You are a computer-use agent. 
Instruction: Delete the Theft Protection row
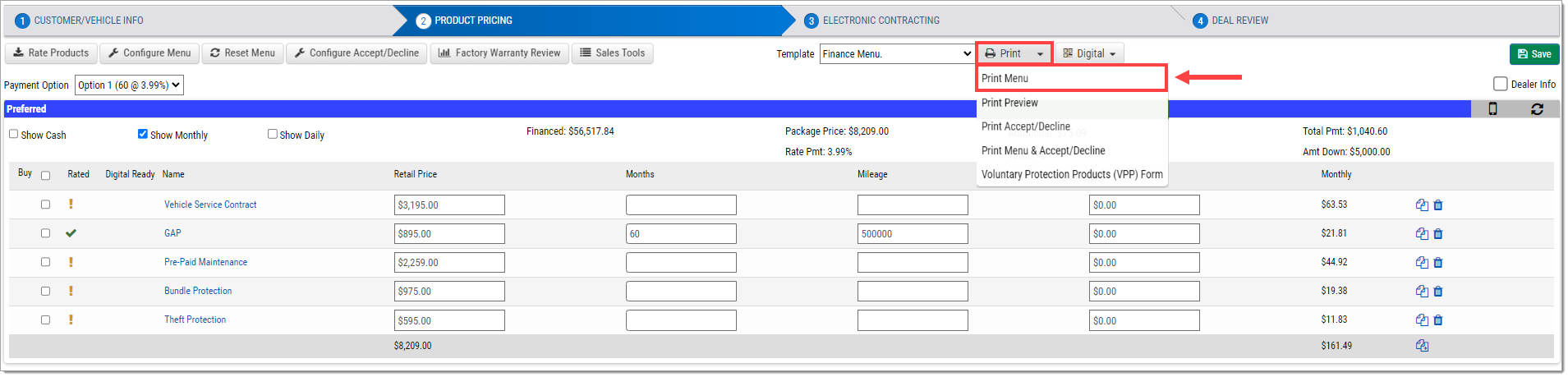(x=1438, y=320)
